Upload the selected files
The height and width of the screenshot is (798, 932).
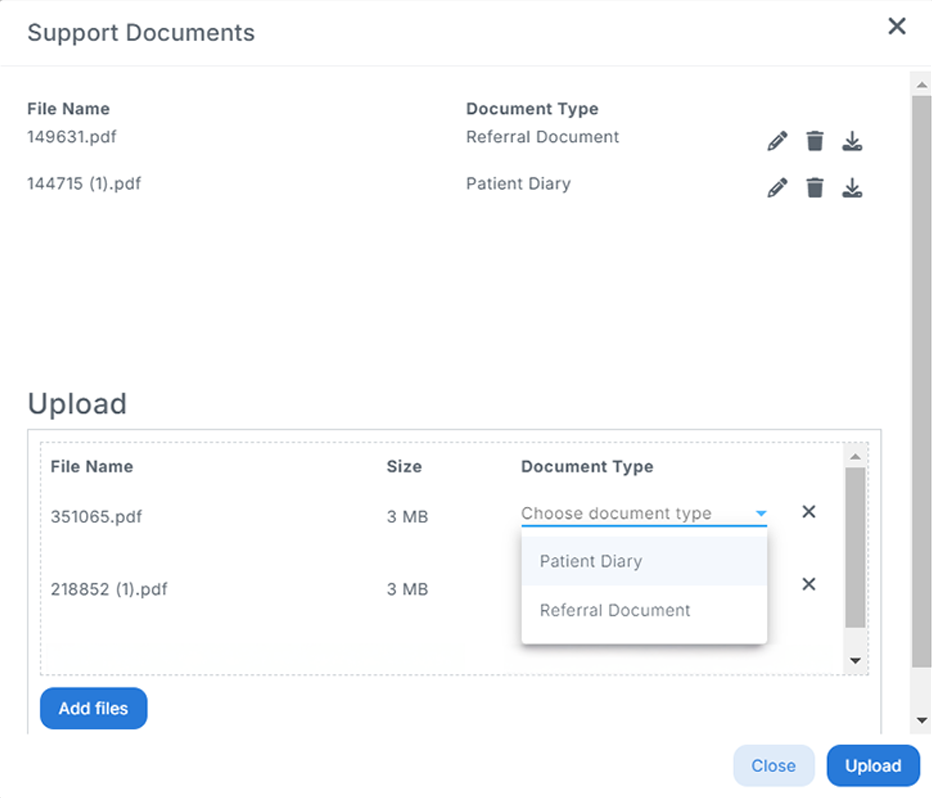click(x=873, y=765)
